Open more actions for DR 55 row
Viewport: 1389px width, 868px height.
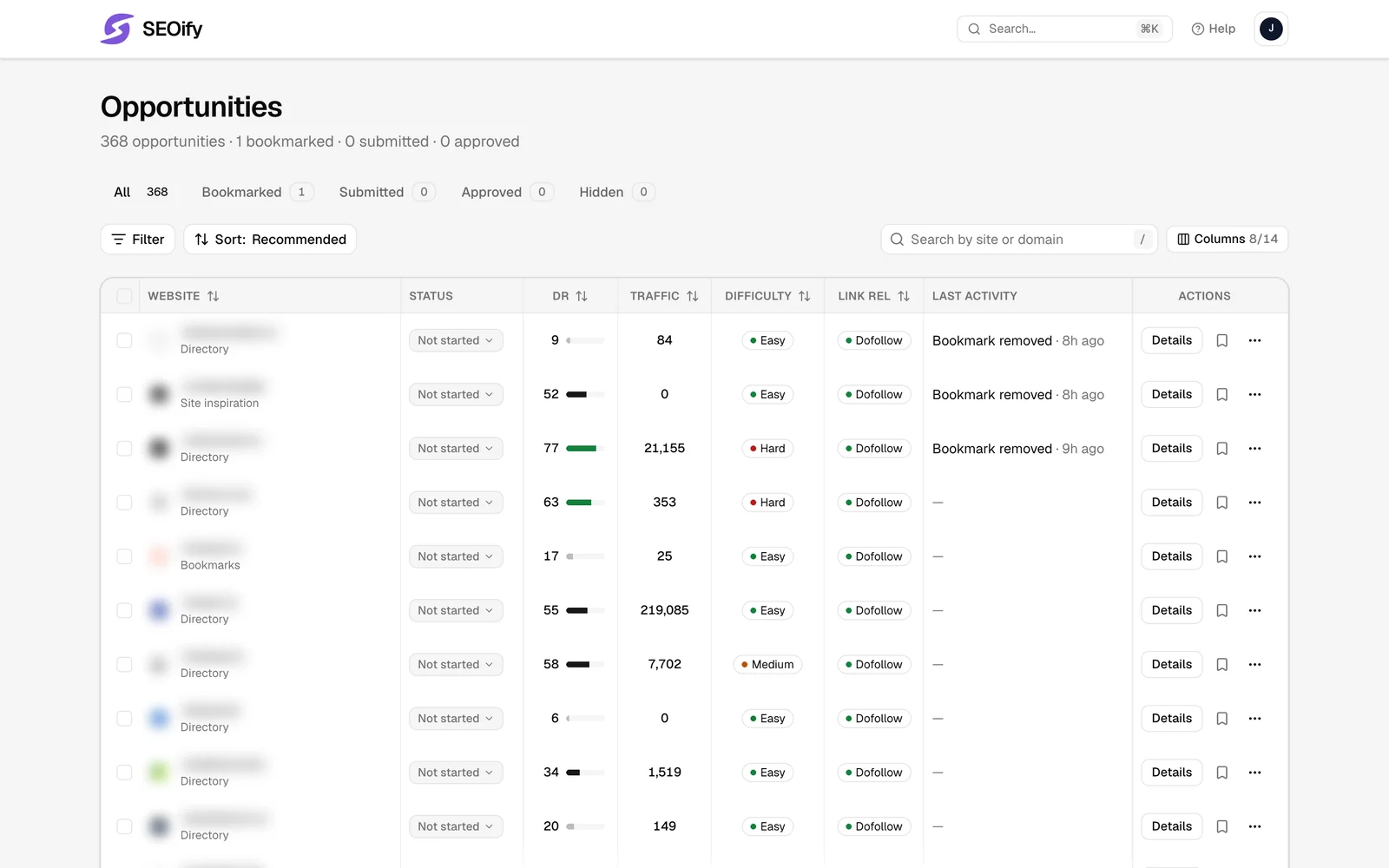tap(1254, 610)
